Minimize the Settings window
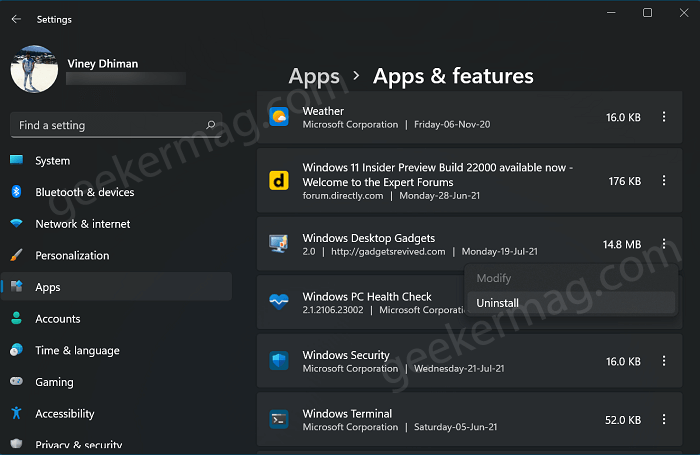This screenshot has width=700, height=455. click(611, 13)
